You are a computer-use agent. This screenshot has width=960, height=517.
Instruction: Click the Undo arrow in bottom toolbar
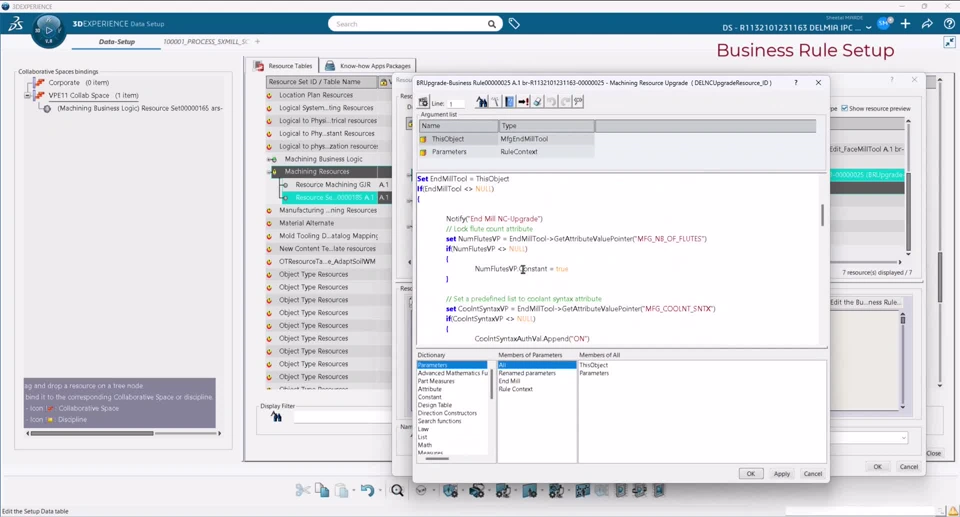367,490
